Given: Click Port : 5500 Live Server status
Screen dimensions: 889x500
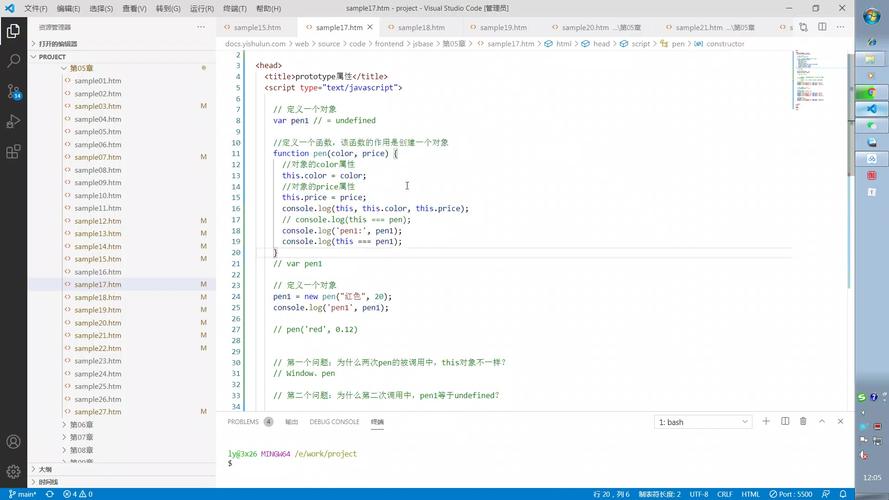Looking at the screenshot, I should [790, 494].
